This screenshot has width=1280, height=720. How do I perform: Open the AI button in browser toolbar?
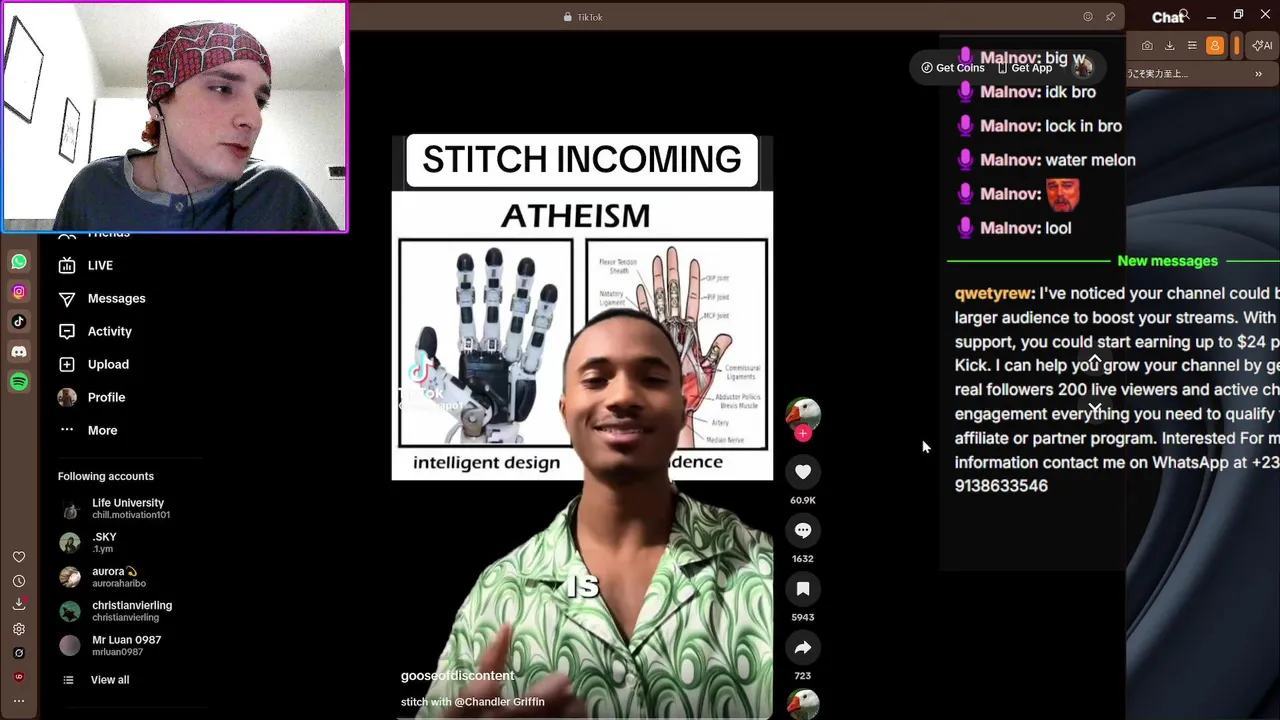[x=1262, y=46]
